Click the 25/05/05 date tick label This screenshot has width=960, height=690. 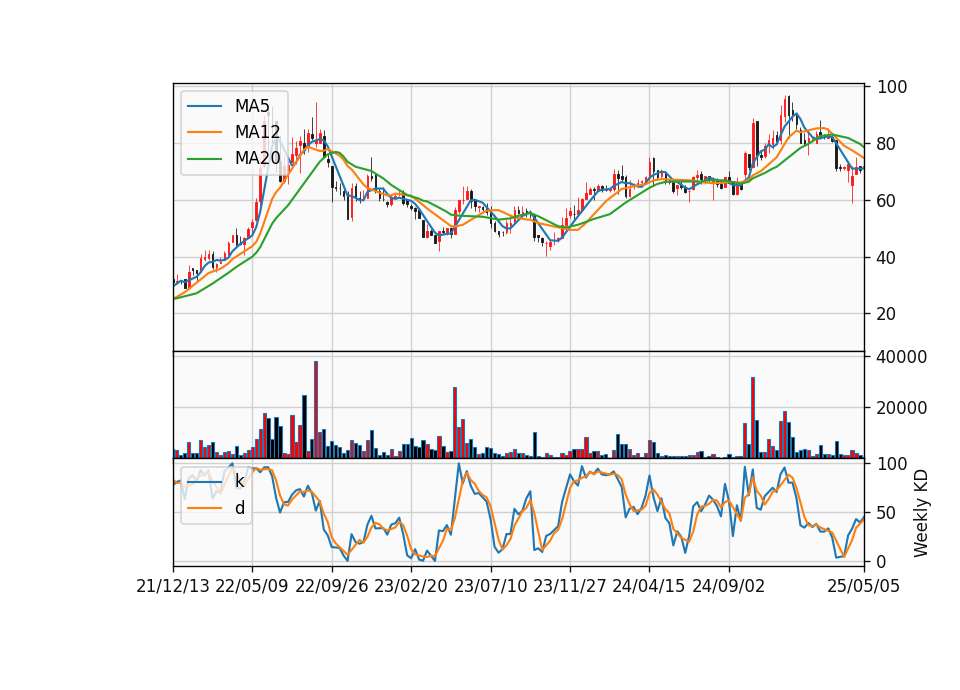[x=864, y=587]
